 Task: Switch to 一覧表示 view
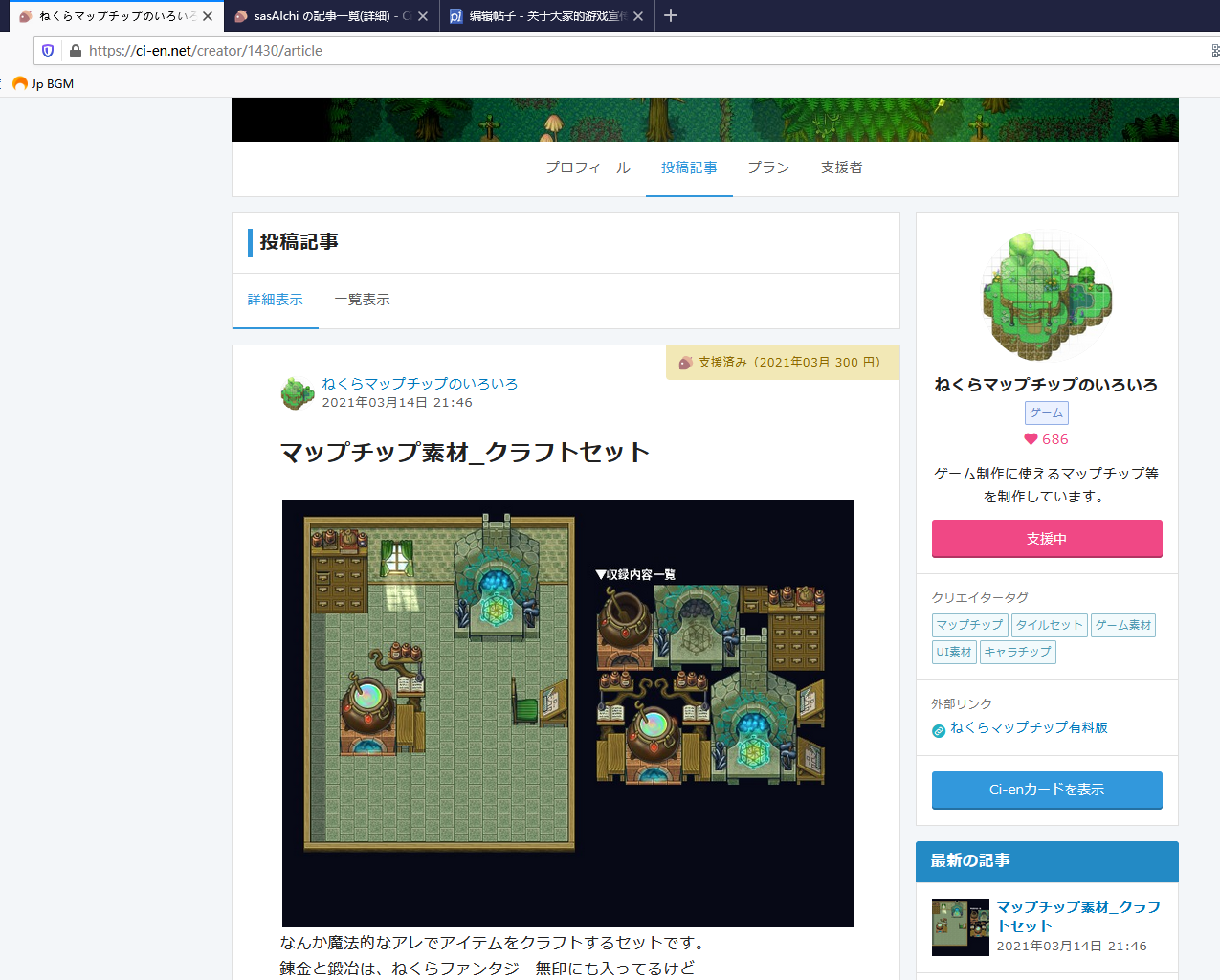362,300
